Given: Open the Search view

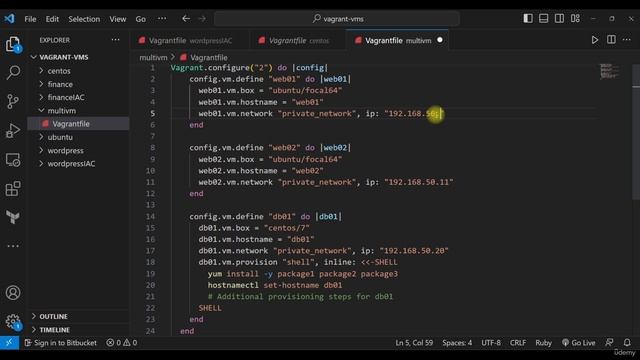Looking at the screenshot, I should tap(13, 73).
